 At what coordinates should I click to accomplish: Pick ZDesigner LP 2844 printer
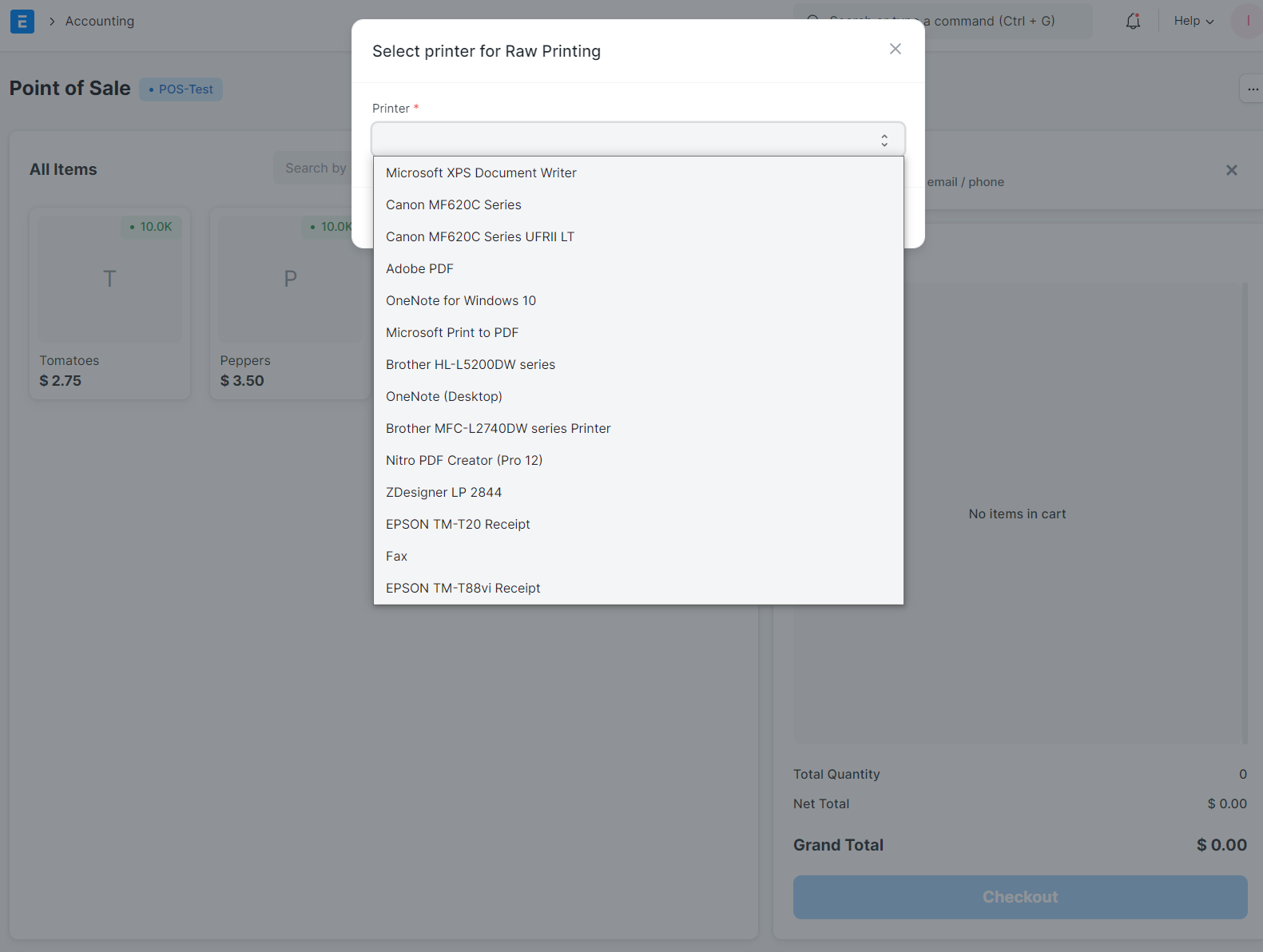tap(638, 492)
